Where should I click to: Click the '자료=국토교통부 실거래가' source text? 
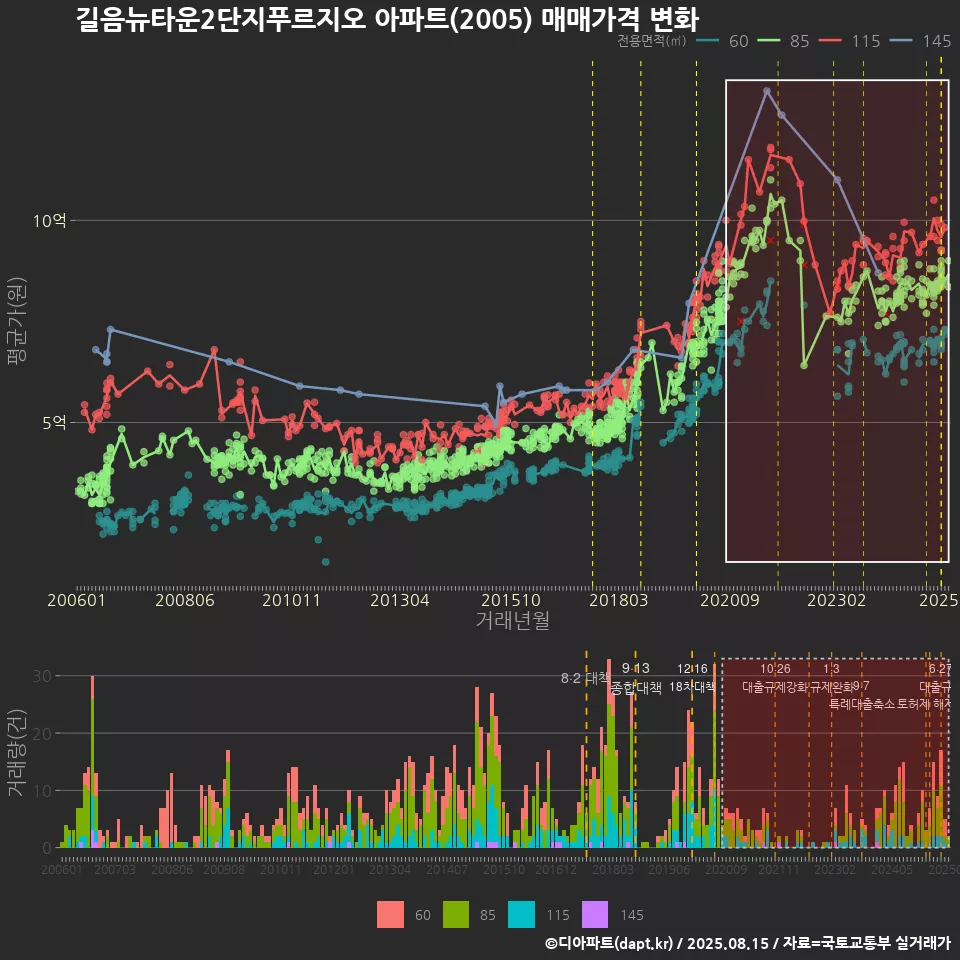(x=866, y=943)
